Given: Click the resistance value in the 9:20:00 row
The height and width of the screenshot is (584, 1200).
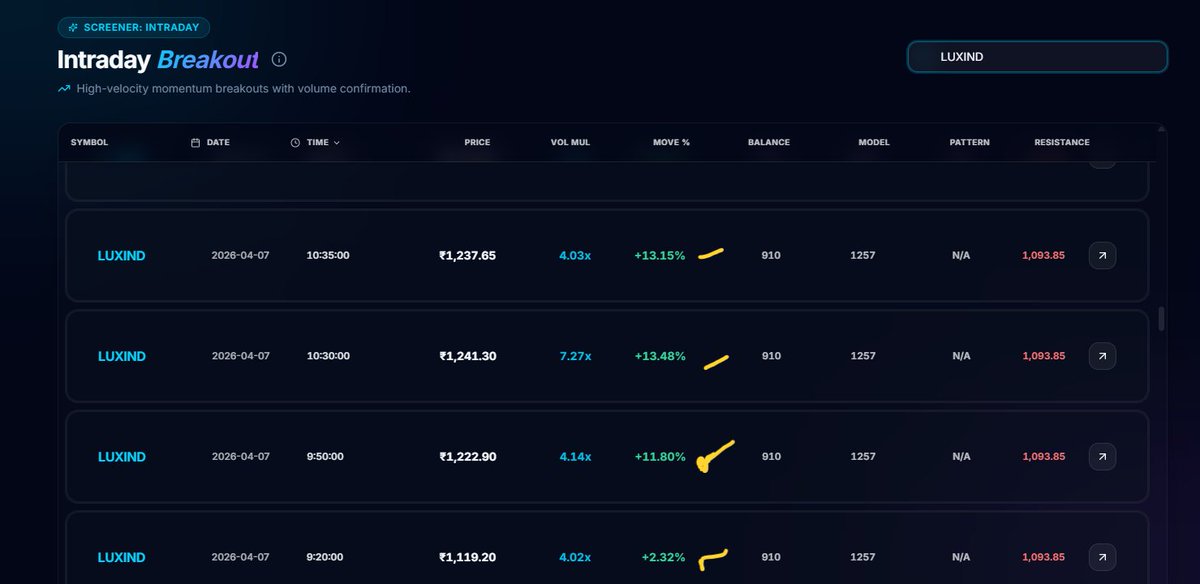Looking at the screenshot, I should tap(1043, 558).
